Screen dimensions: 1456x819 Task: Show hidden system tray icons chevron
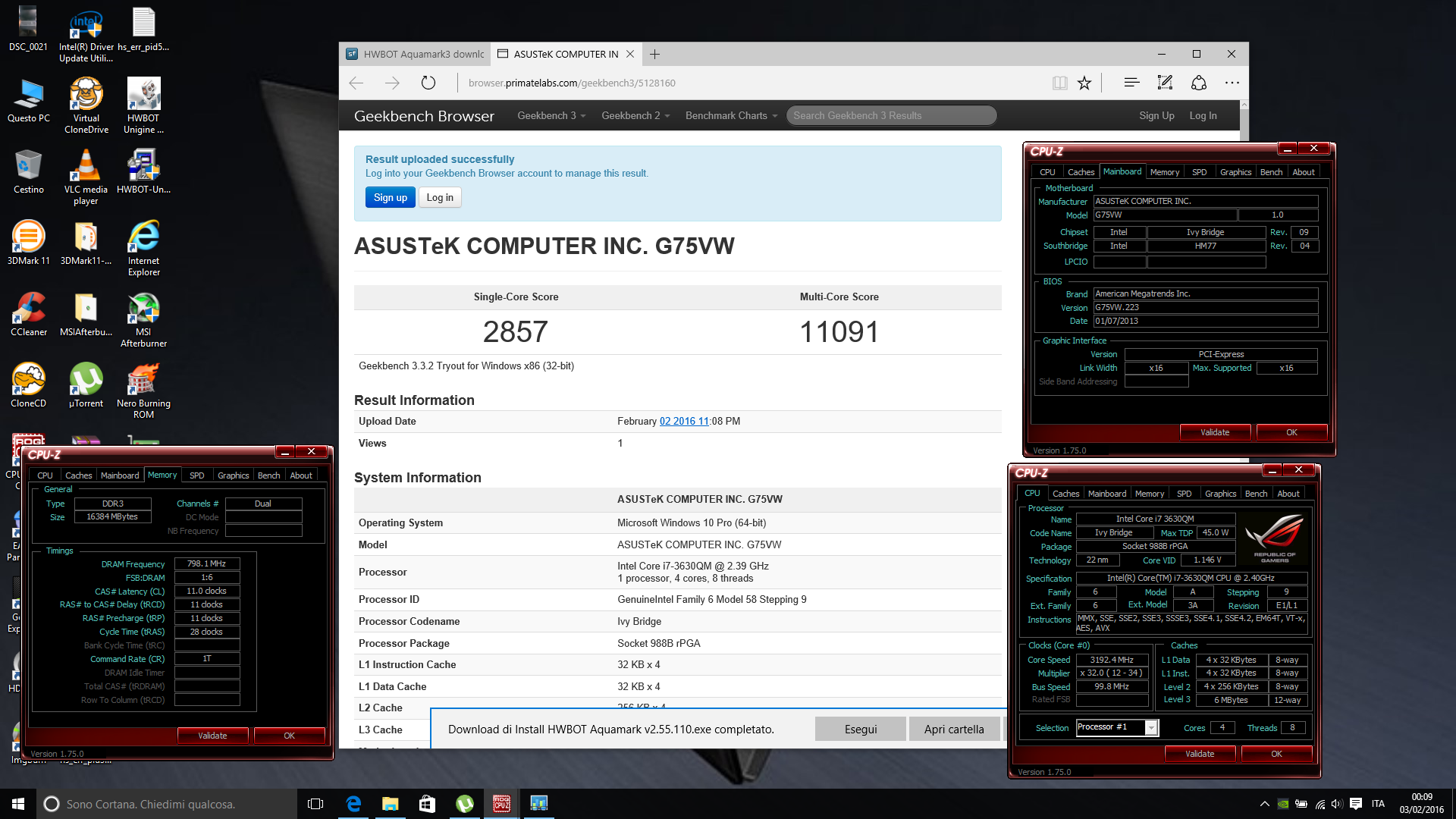point(1264,804)
